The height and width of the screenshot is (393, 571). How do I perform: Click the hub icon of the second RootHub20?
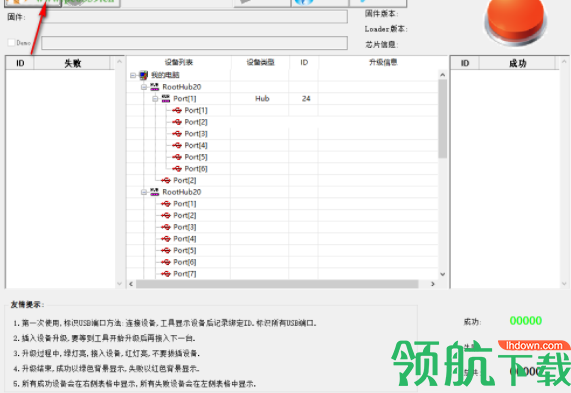pyautogui.click(x=155, y=192)
